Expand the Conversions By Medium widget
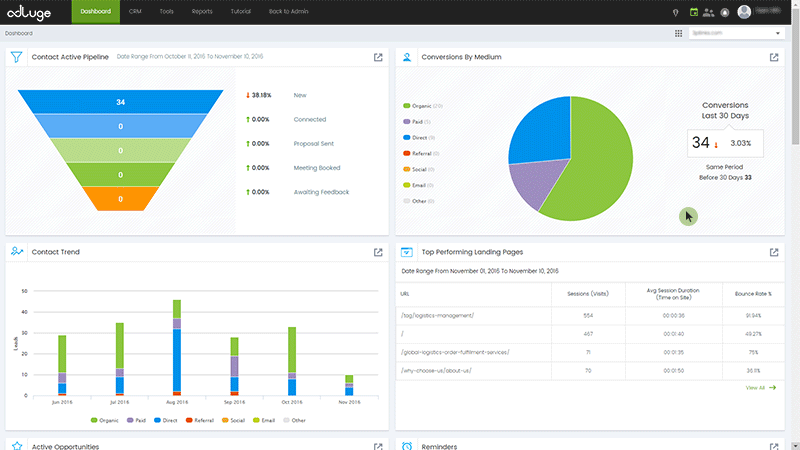The width and height of the screenshot is (800, 450). (774, 57)
